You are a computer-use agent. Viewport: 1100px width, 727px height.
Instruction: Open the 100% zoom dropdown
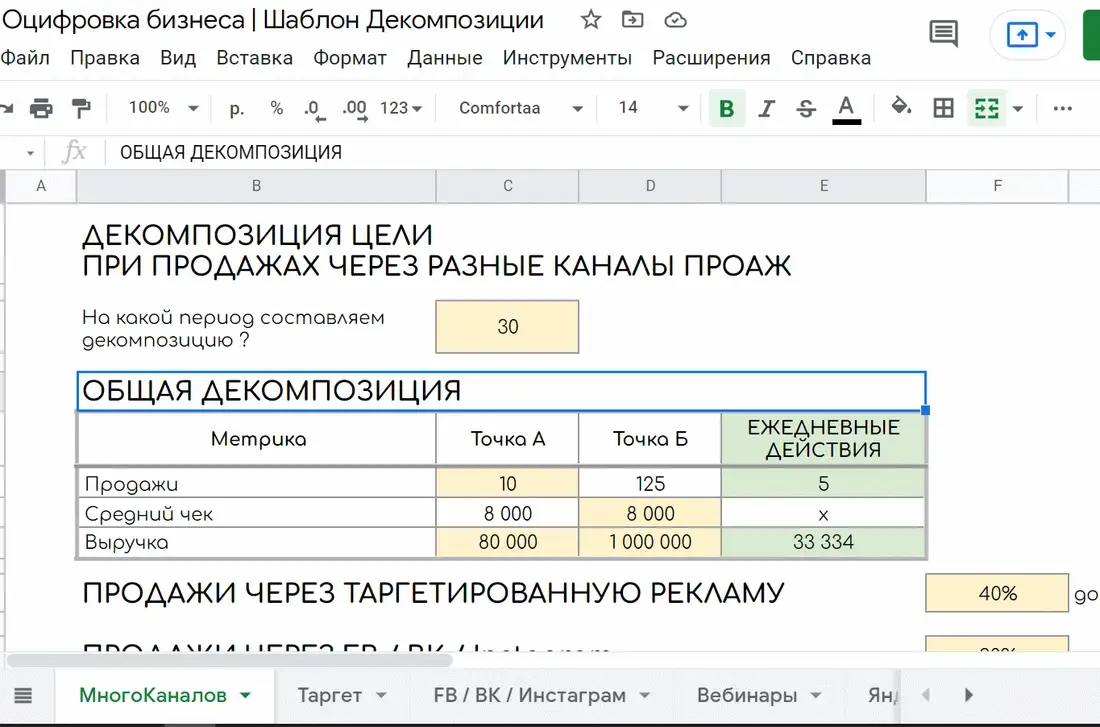(x=163, y=108)
